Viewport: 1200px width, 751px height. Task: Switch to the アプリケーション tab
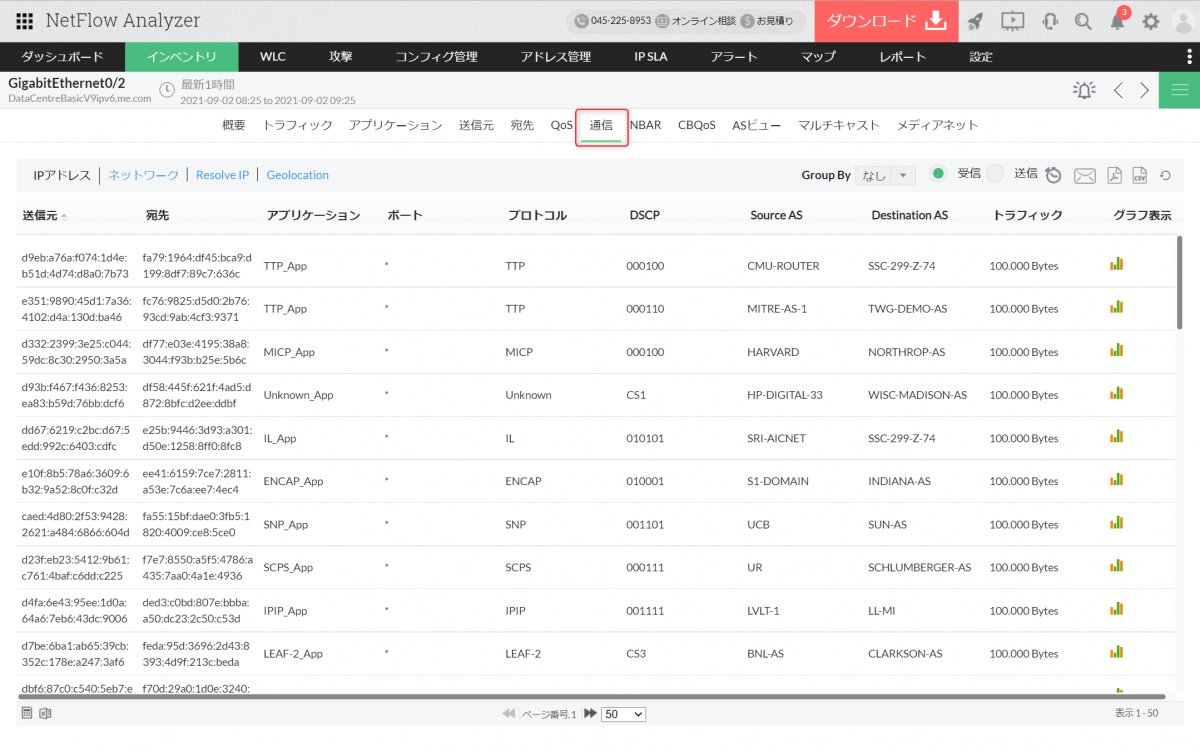(395, 125)
